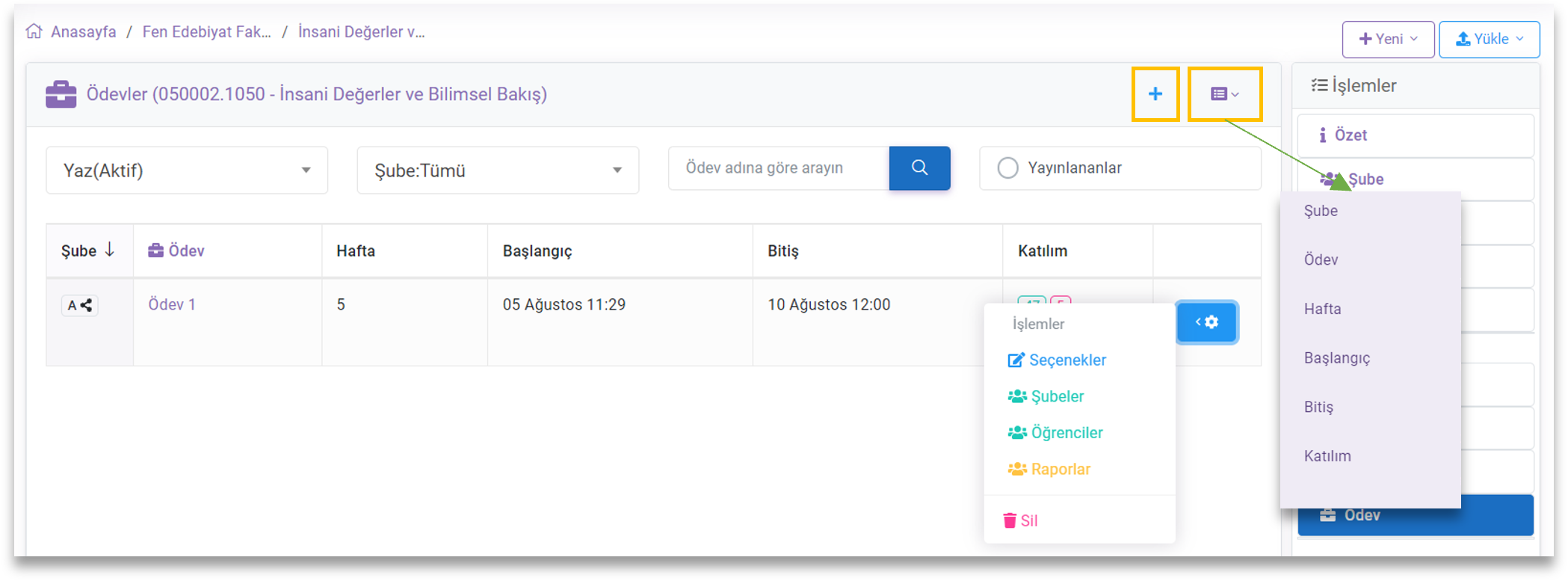
Task: Sort by the Şube column arrow
Action: (110, 250)
